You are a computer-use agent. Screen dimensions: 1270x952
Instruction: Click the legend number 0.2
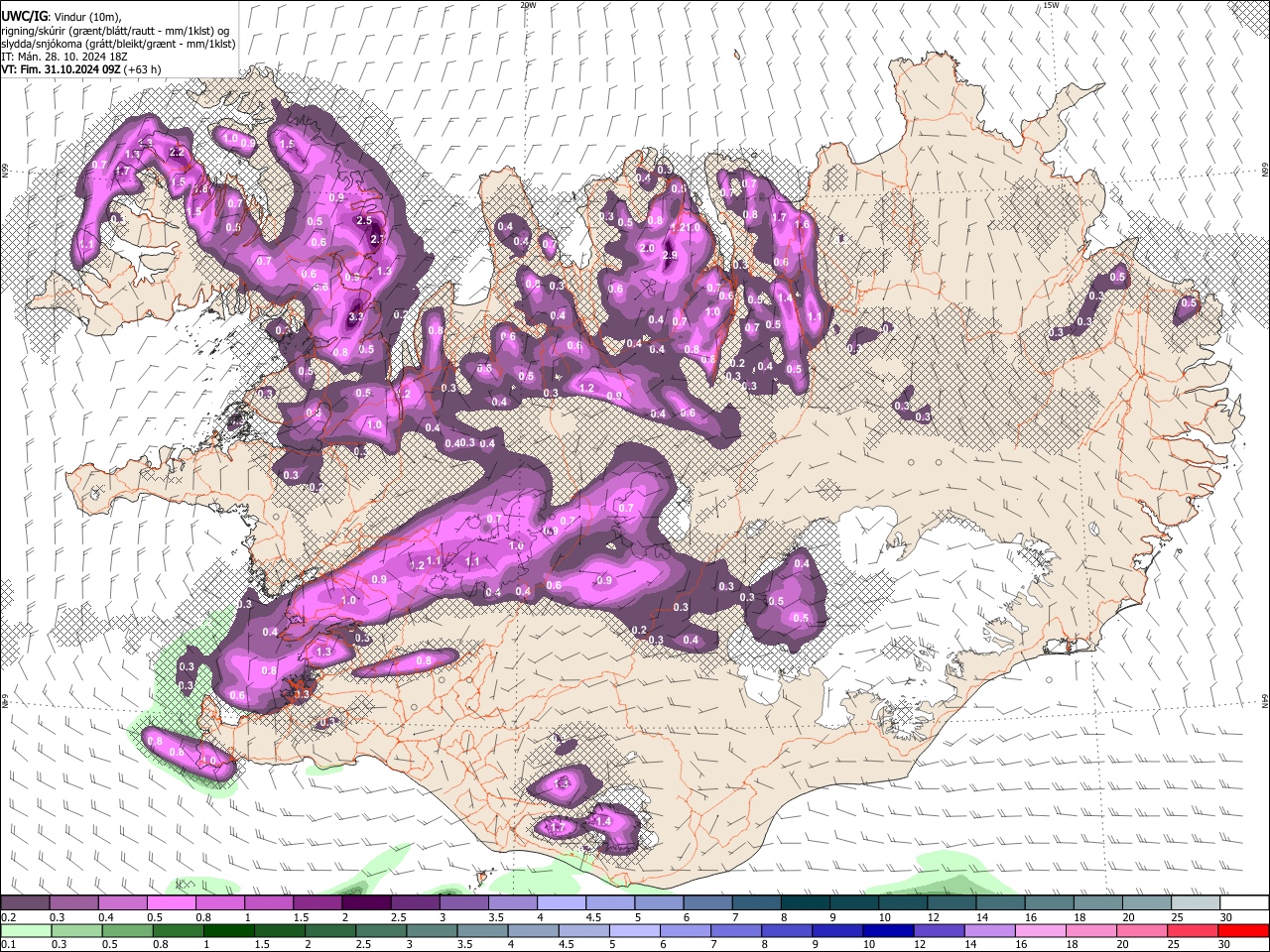coord(9,917)
